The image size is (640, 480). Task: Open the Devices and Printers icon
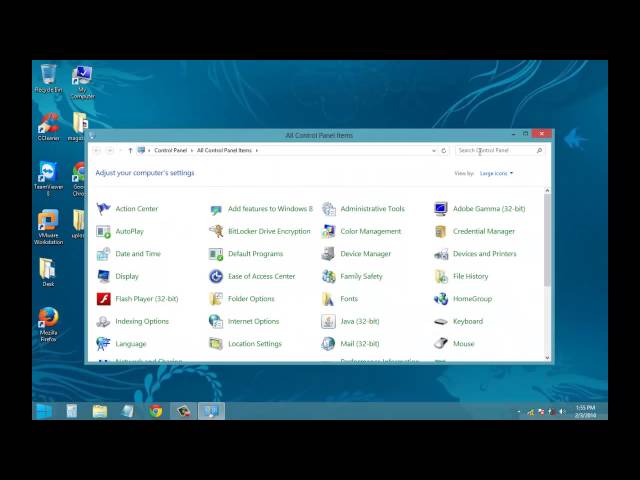pyautogui.click(x=441, y=254)
